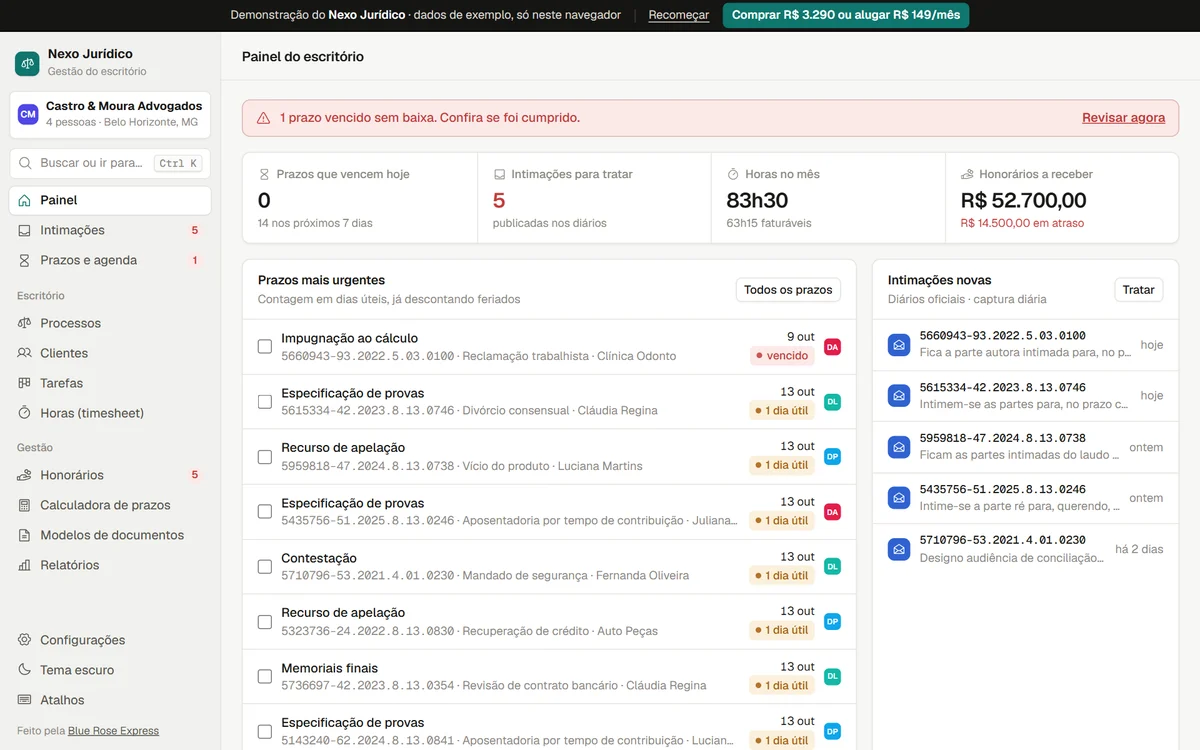This screenshot has height=750, width=1200.
Task: Open the Blue Rose Express link
Action: (113, 731)
